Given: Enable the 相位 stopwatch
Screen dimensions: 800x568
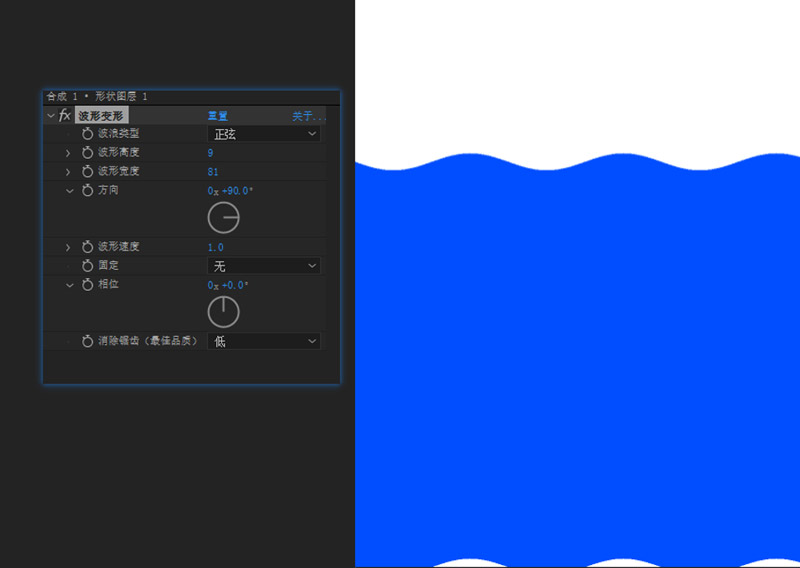Looking at the screenshot, I should tap(87, 285).
